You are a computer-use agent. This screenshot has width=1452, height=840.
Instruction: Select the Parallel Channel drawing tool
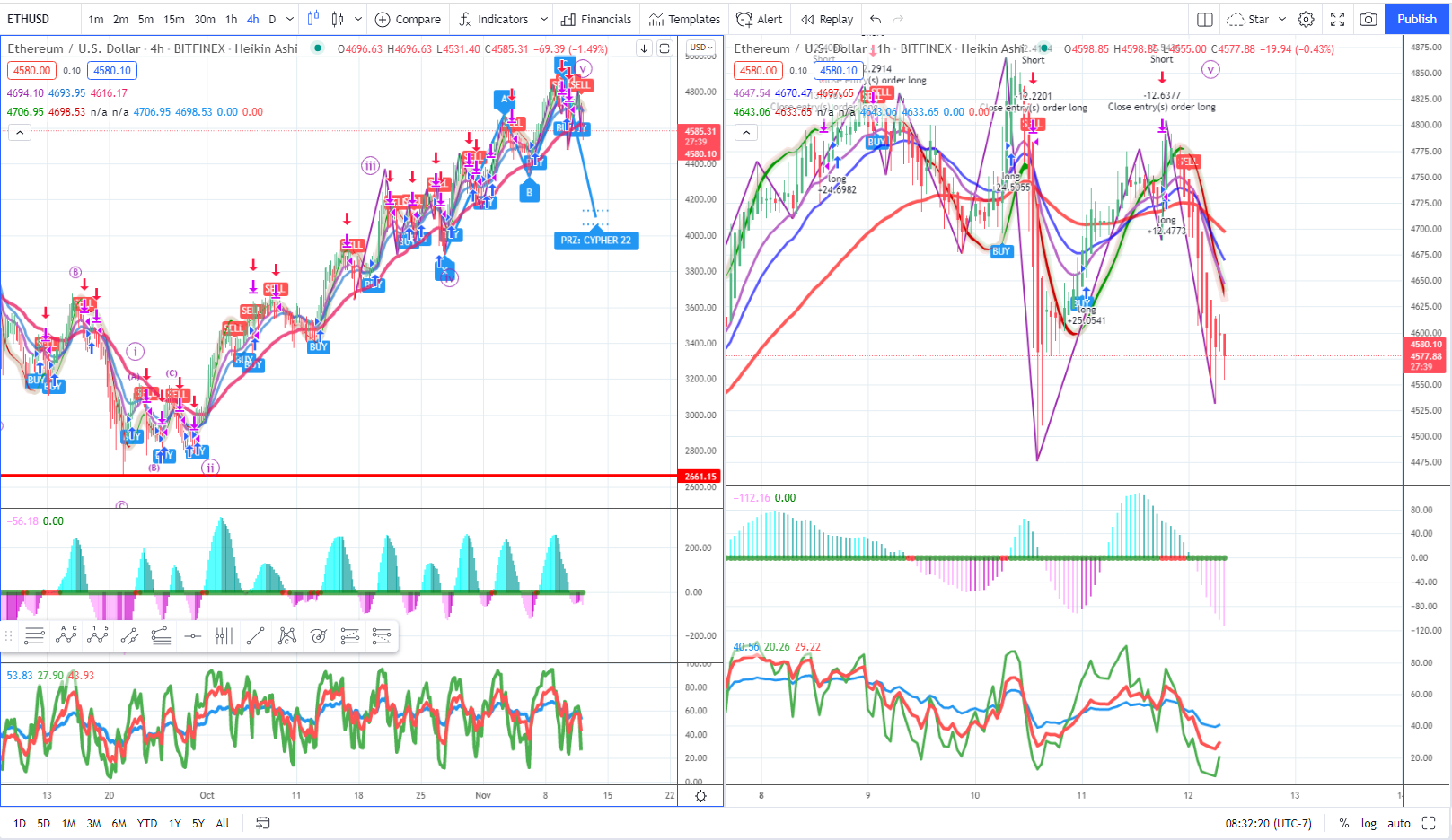point(129,636)
